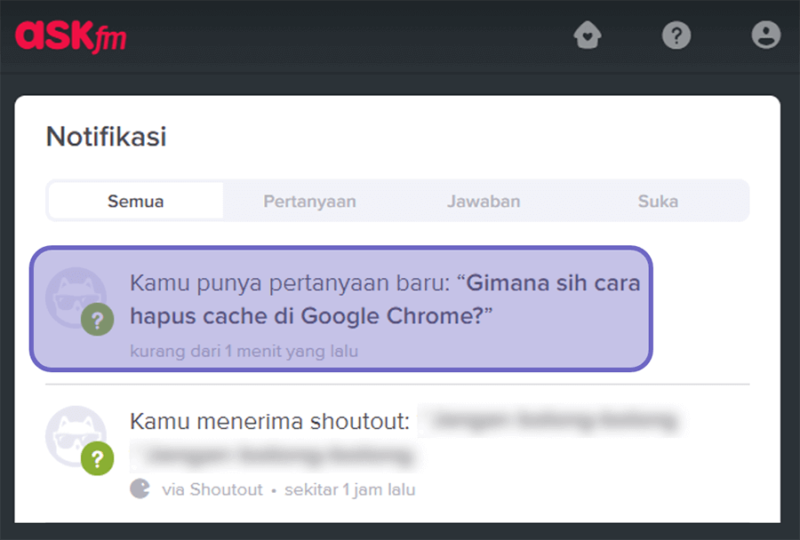Open the Google Chrome cache question notification
This screenshot has height=540, width=800.
tap(341, 308)
